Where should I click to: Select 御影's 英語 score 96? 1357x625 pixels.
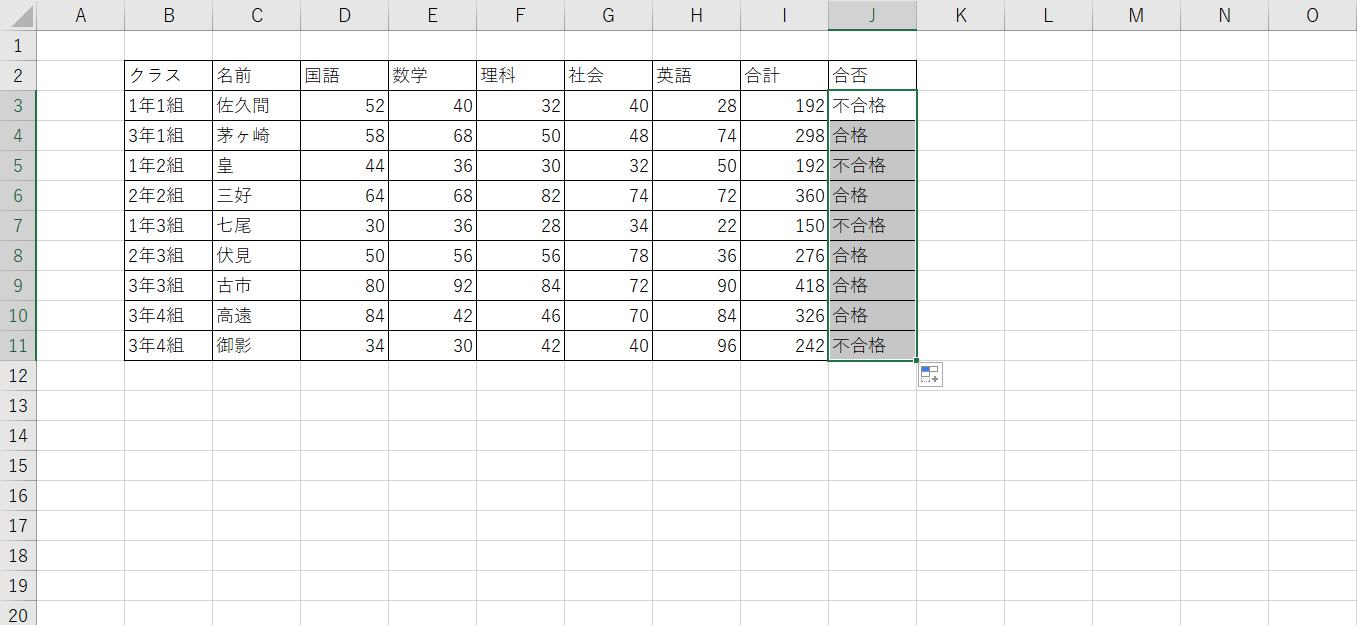[696, 345]
